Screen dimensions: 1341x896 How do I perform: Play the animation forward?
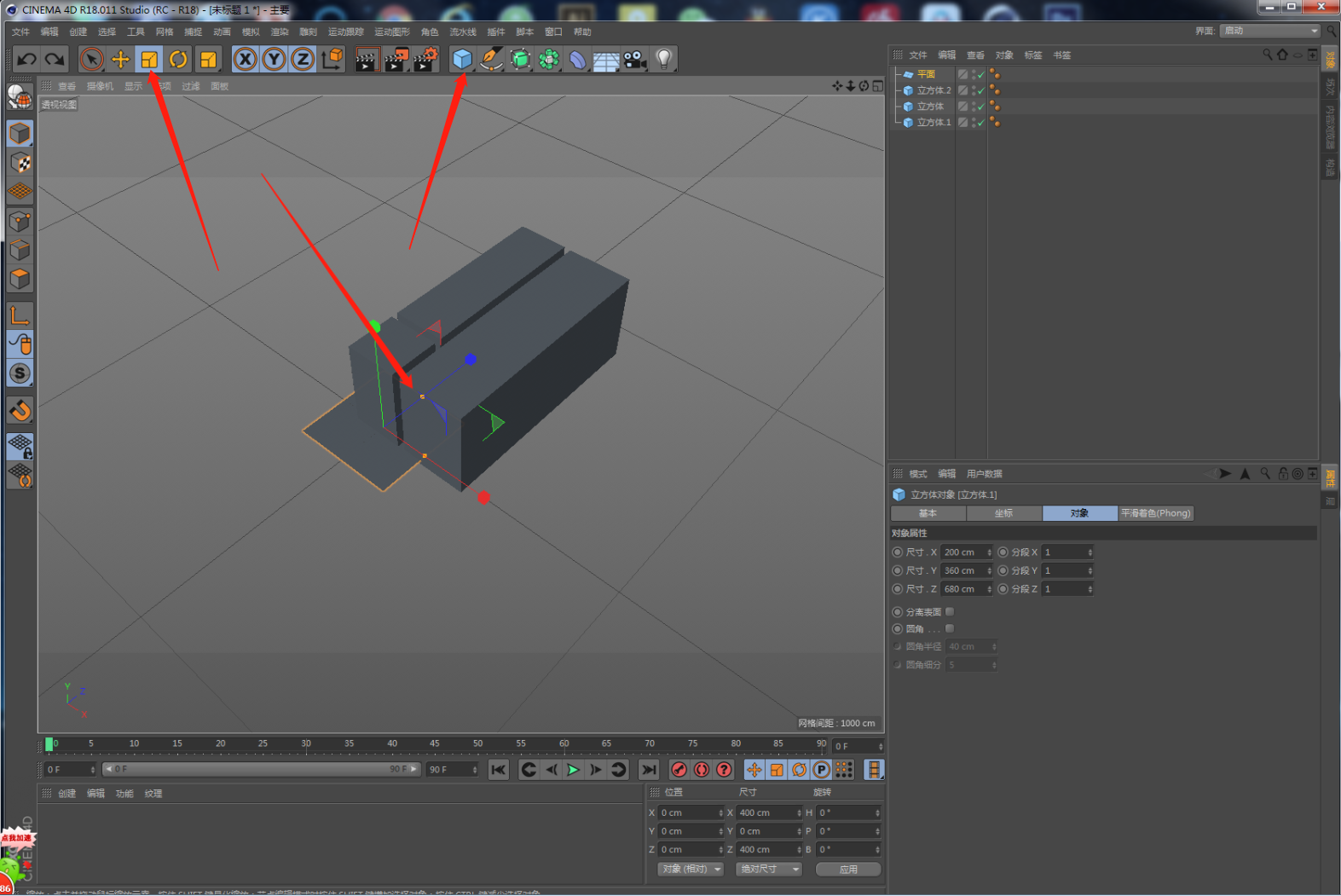573,770
